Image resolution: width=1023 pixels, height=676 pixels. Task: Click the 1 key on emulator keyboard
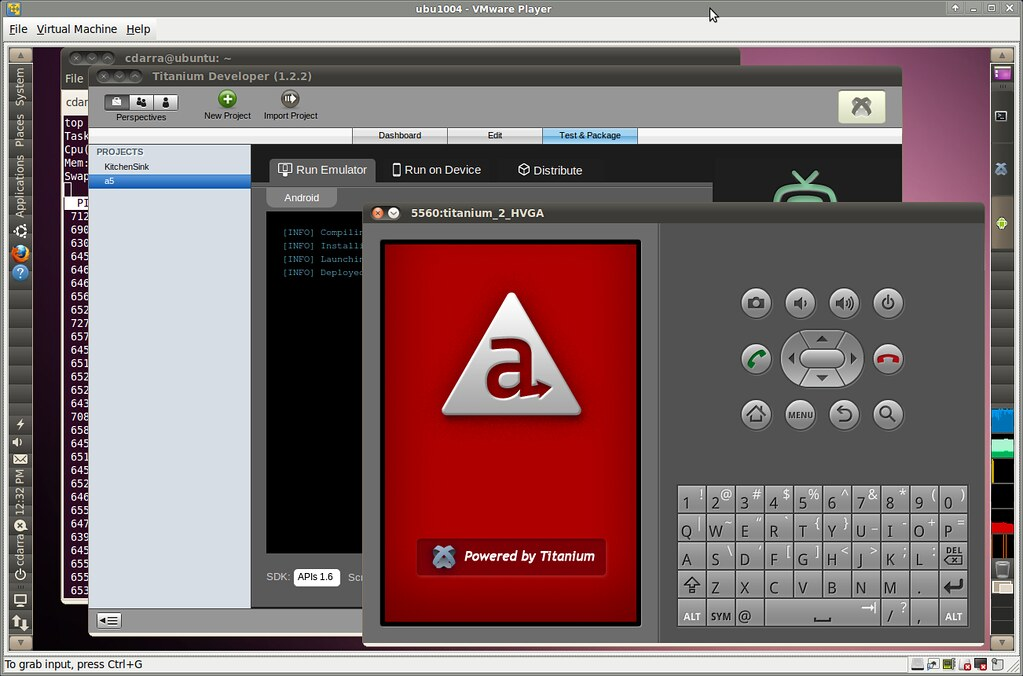tap(692, 500)
